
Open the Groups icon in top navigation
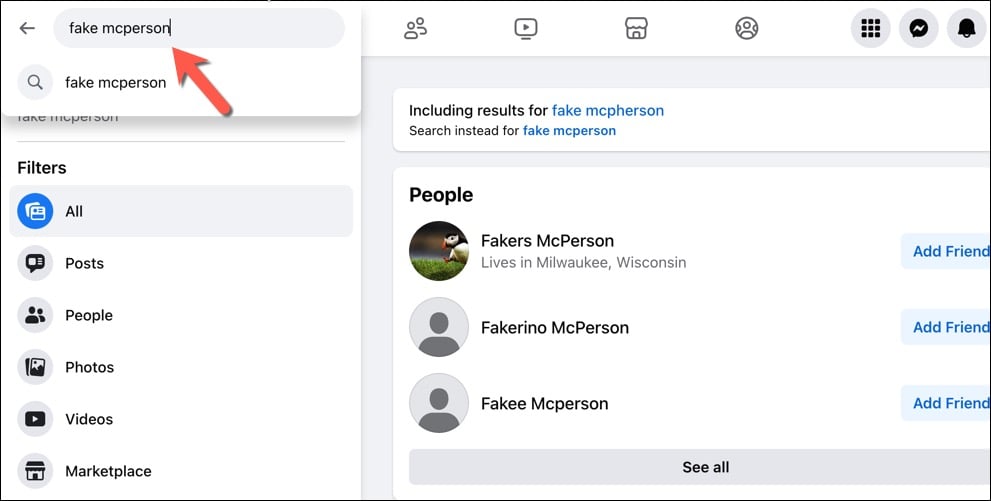point(746,28)
